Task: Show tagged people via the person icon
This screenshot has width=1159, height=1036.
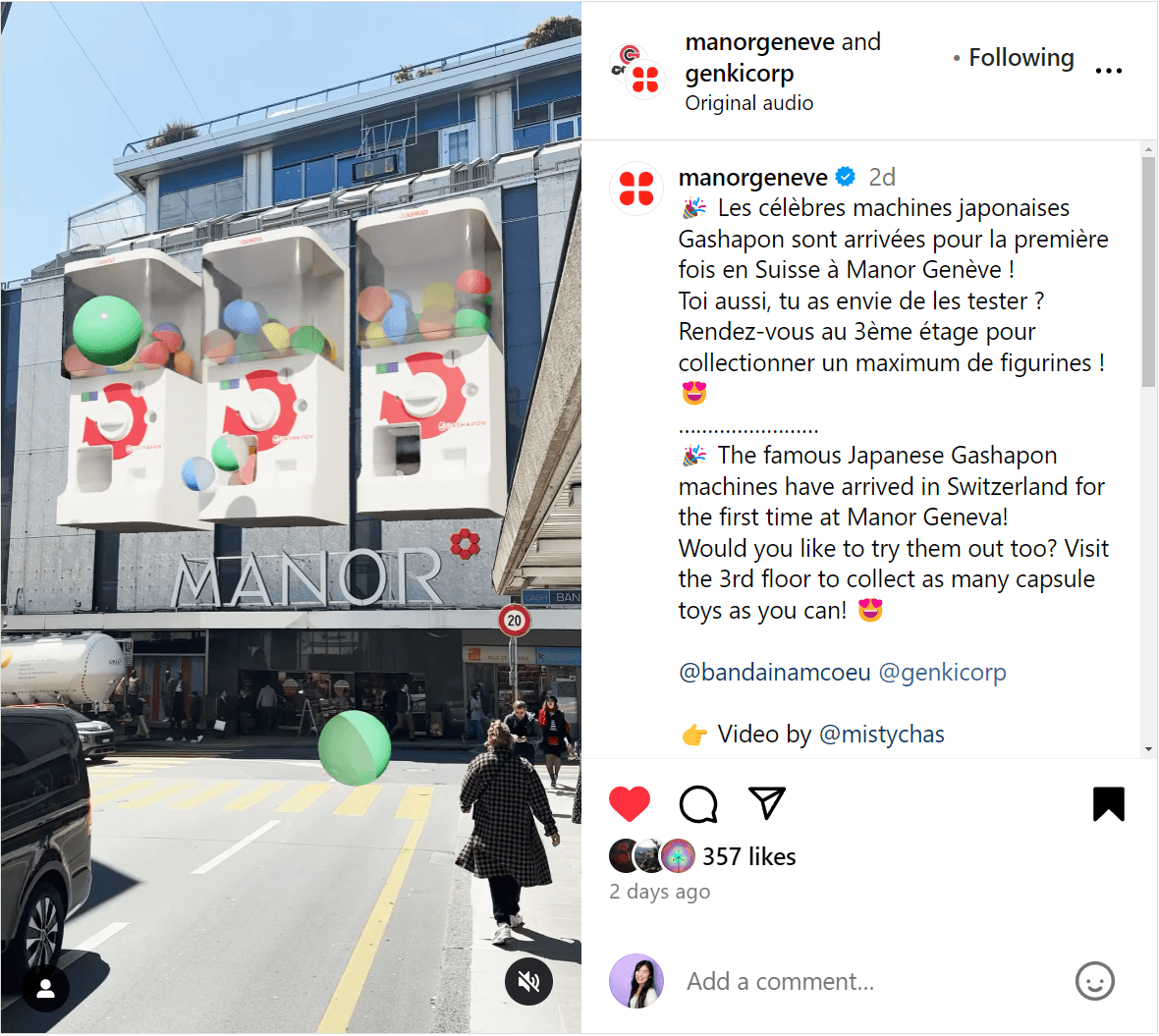Action: 46,989
